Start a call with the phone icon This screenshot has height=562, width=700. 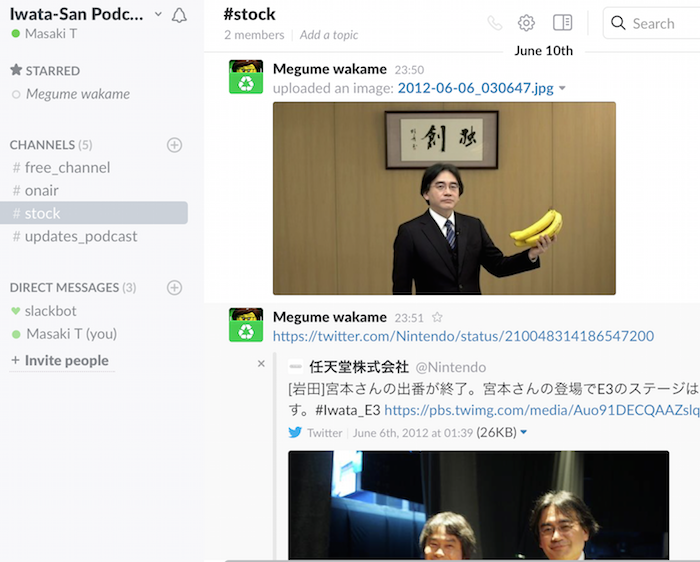pos(495,23)
